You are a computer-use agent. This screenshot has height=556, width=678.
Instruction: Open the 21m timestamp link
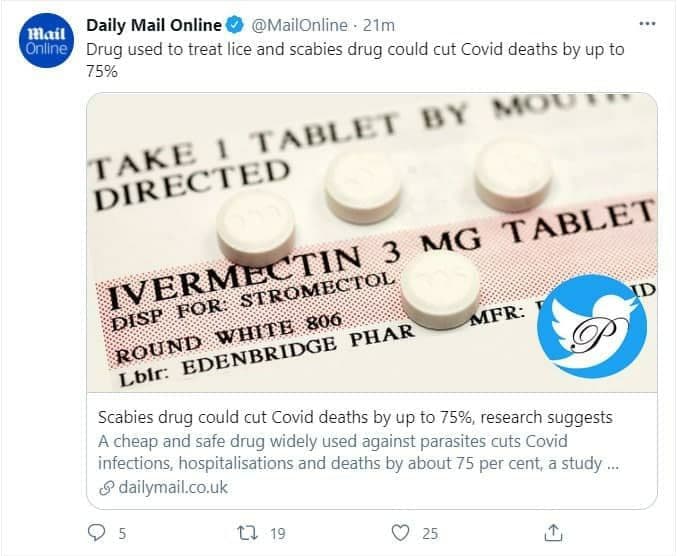point(377,25)
